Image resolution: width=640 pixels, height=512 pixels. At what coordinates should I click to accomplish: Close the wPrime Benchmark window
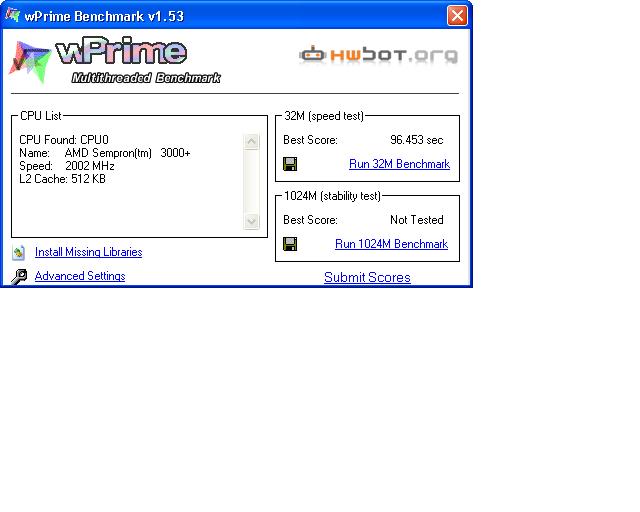457,16
